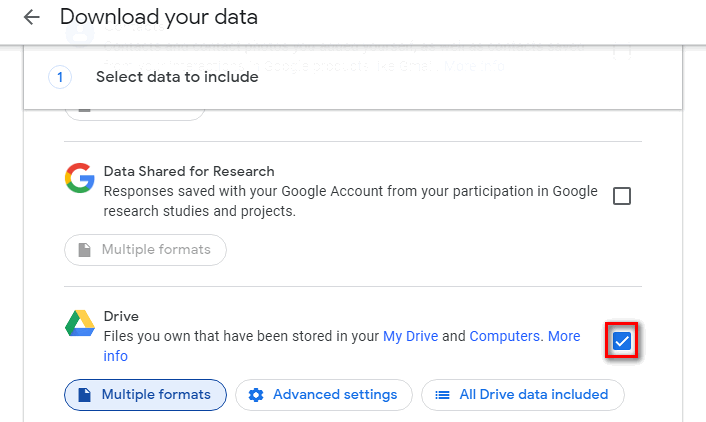Click the Google G logo
This screenshot has width=706, height=422.
pyautogui.click(x=80, y=178)
